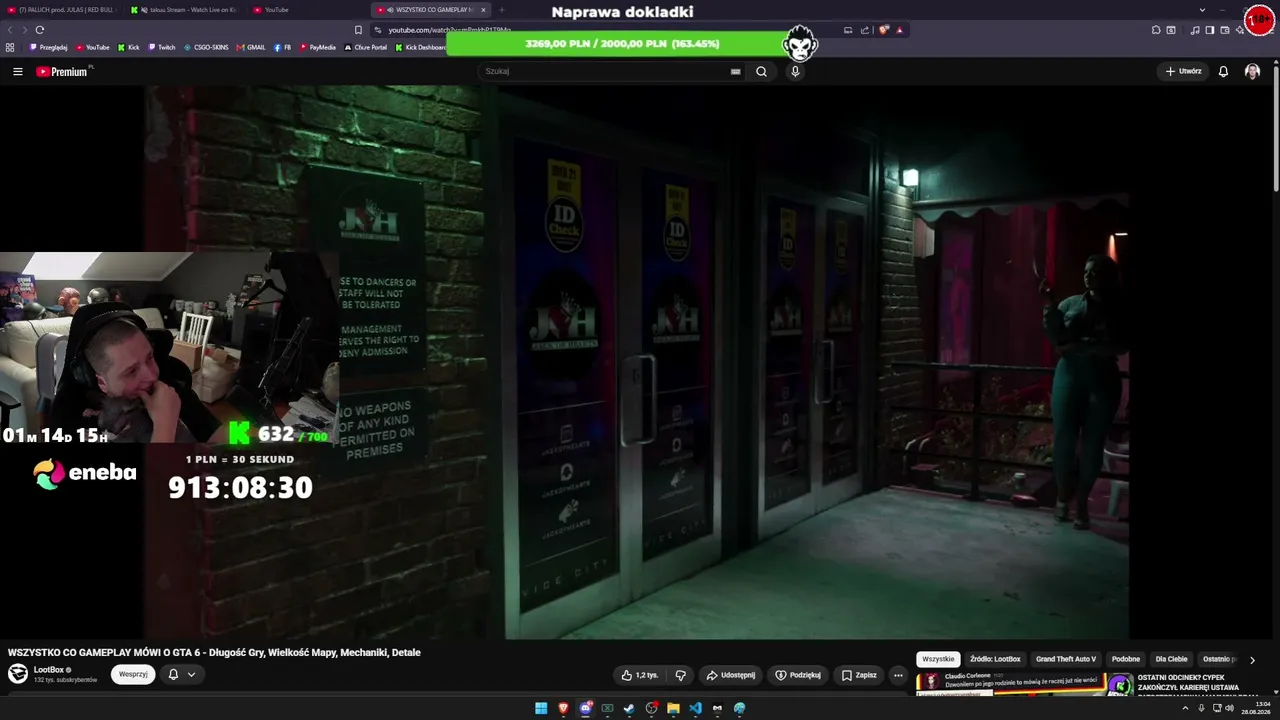This screenshot has width=1280, height=720.
Task: Dislike the video thumbs-down icon
Action: tap(681, 675)
